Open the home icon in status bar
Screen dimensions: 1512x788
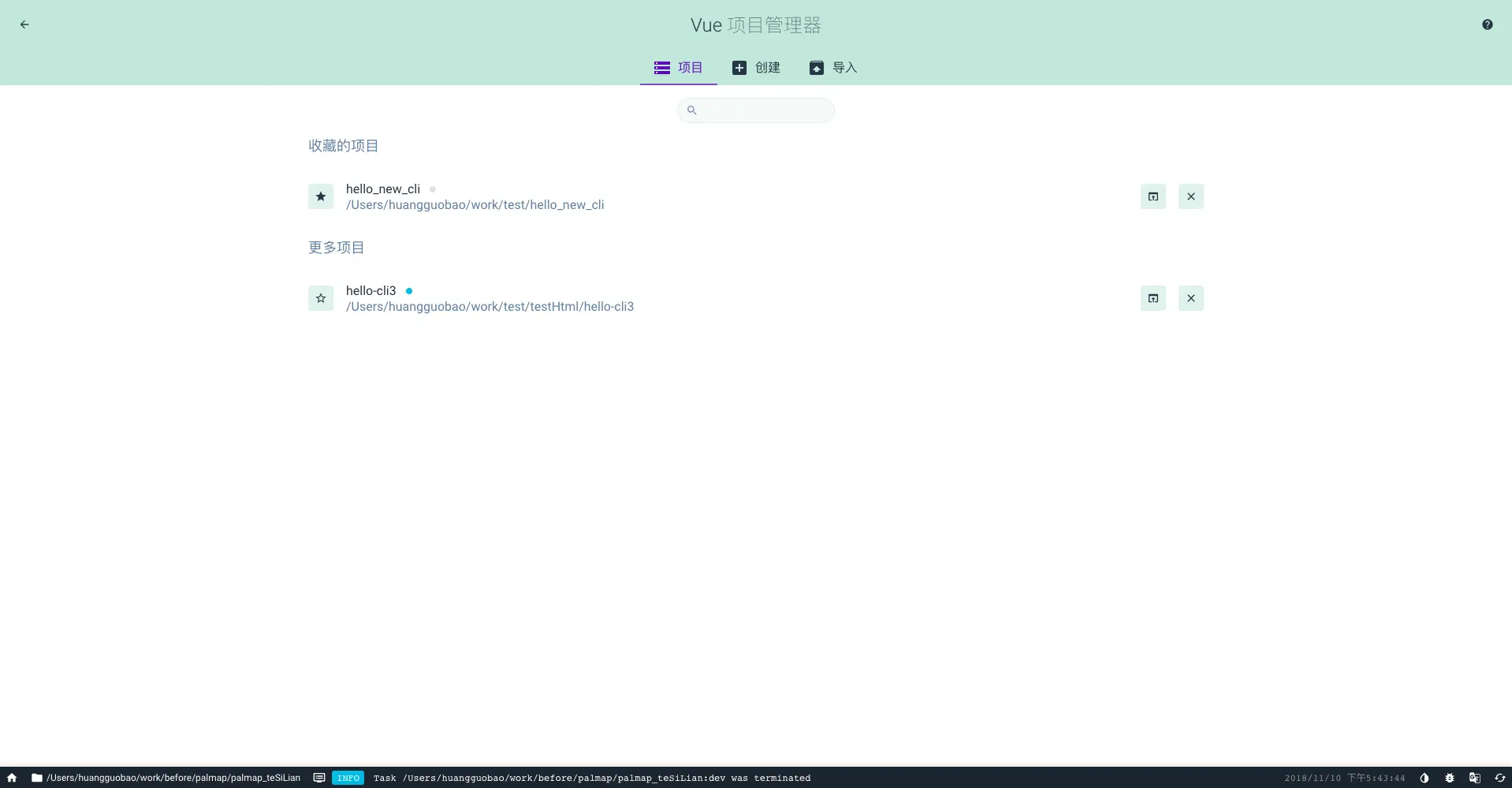tap(12, 778)
